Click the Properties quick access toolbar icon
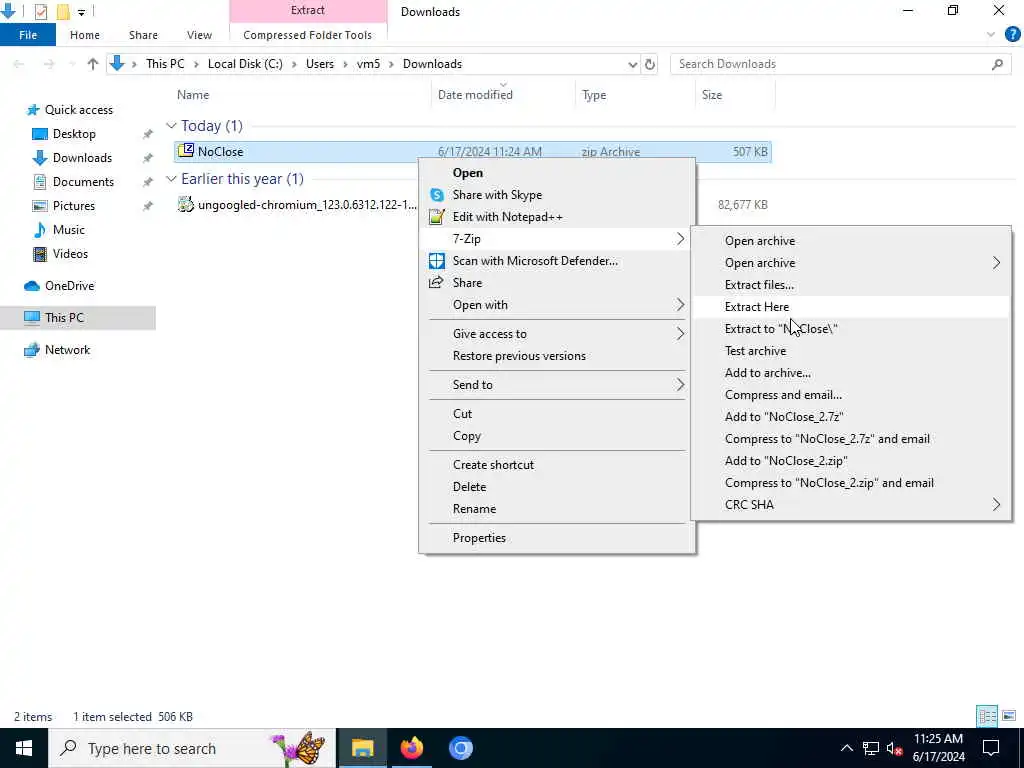The height and width of the screenshot is (768, 1024). tap(40, 11)
